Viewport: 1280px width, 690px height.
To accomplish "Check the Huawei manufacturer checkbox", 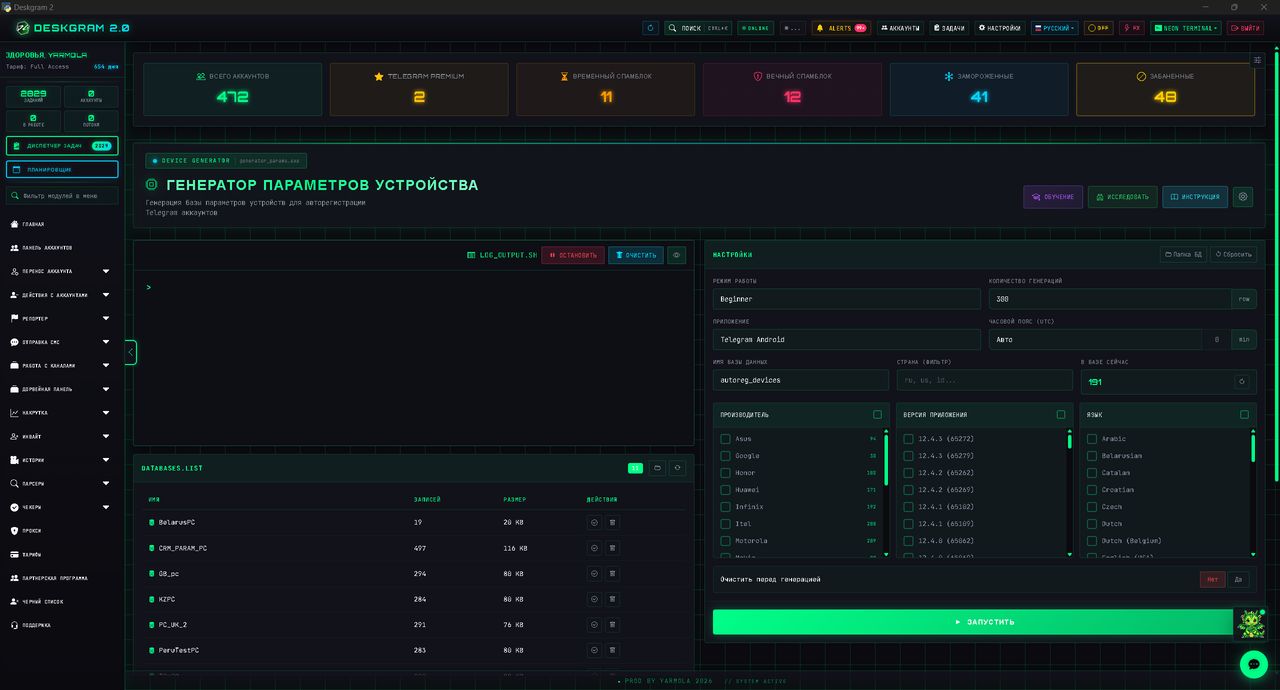I will click(x=726, y=490).
